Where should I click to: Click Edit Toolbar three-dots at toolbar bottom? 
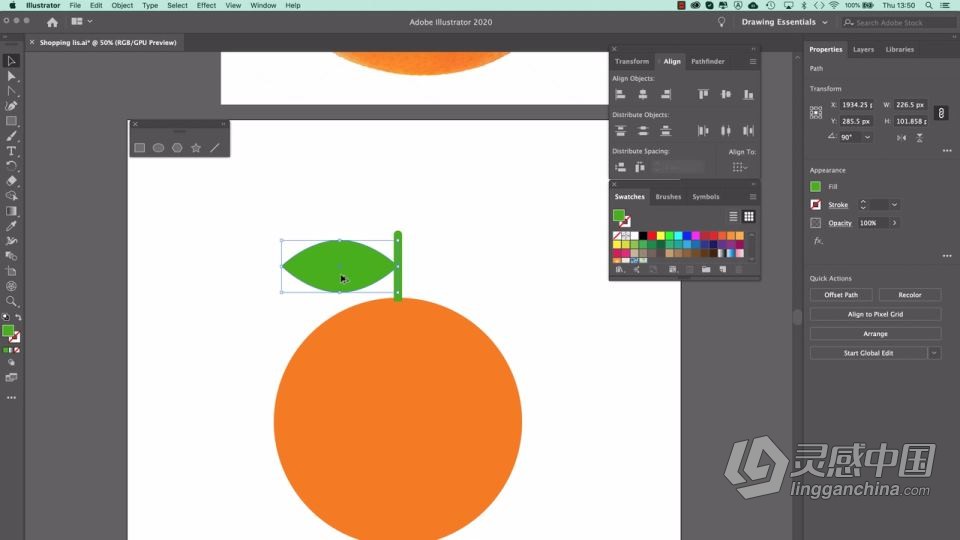point(11,398)
